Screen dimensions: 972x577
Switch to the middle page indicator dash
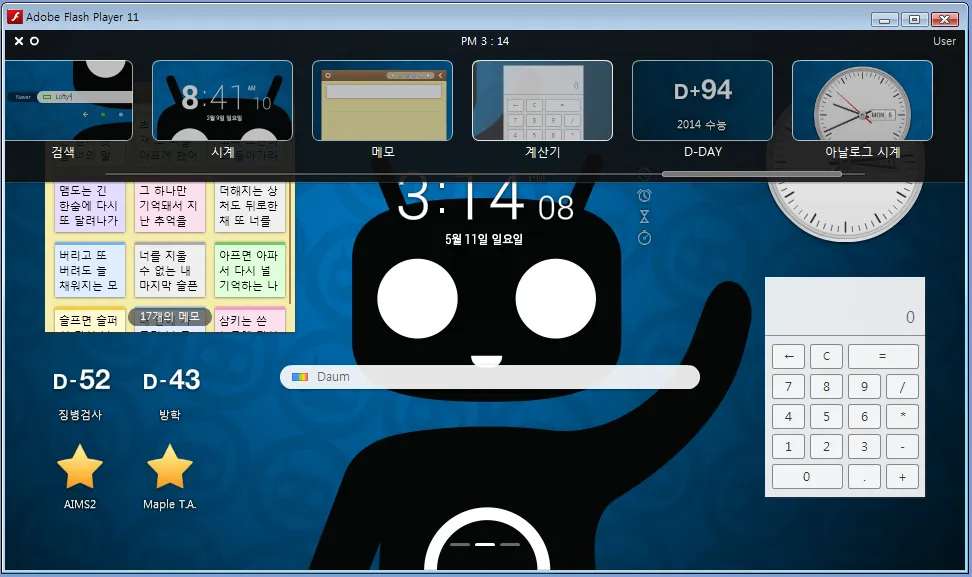point(485,544)
